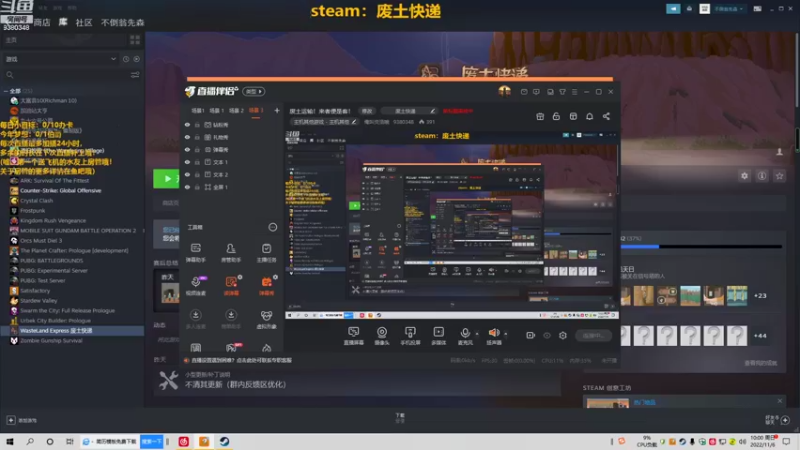Open Windows taskbar search
The image size is (800, 450).
(x=30, y=441)
